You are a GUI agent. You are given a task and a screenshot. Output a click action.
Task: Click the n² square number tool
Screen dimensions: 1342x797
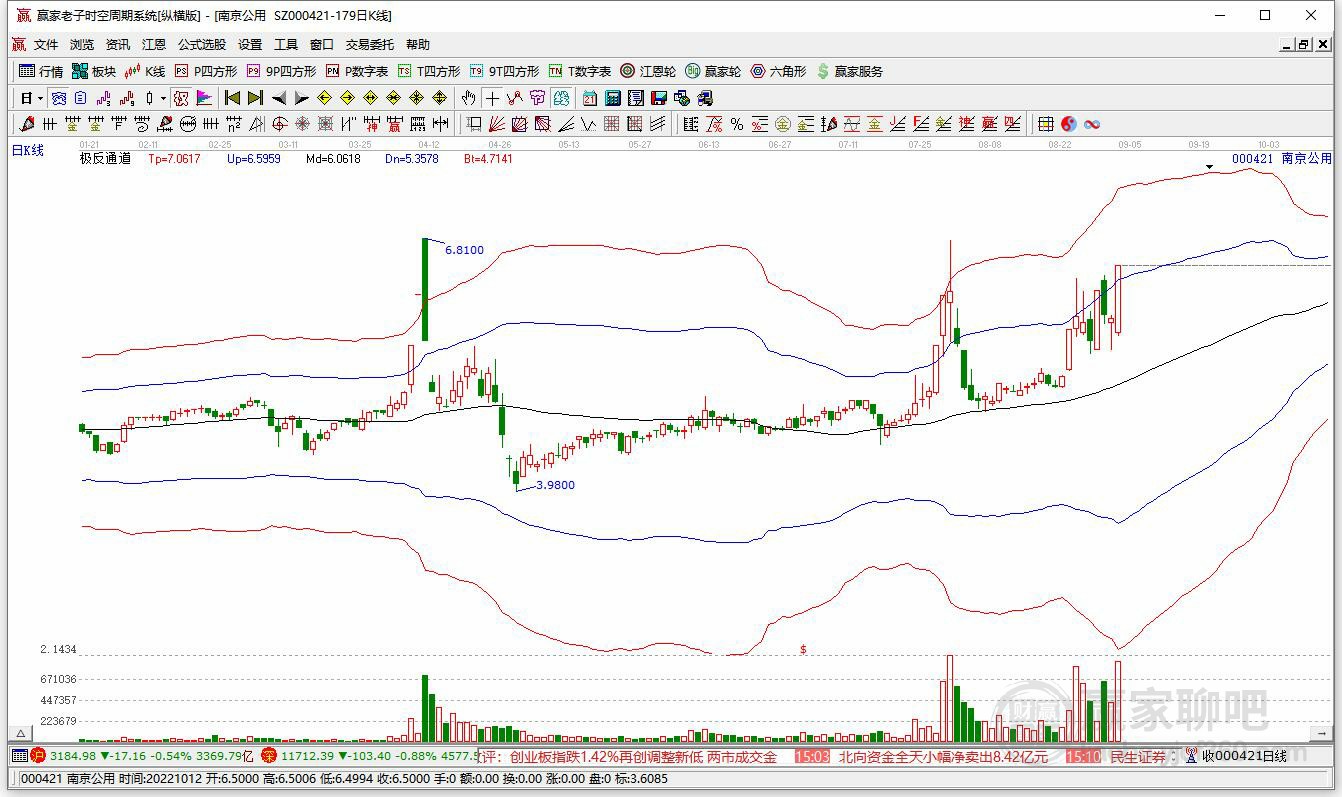pos(234,124)
